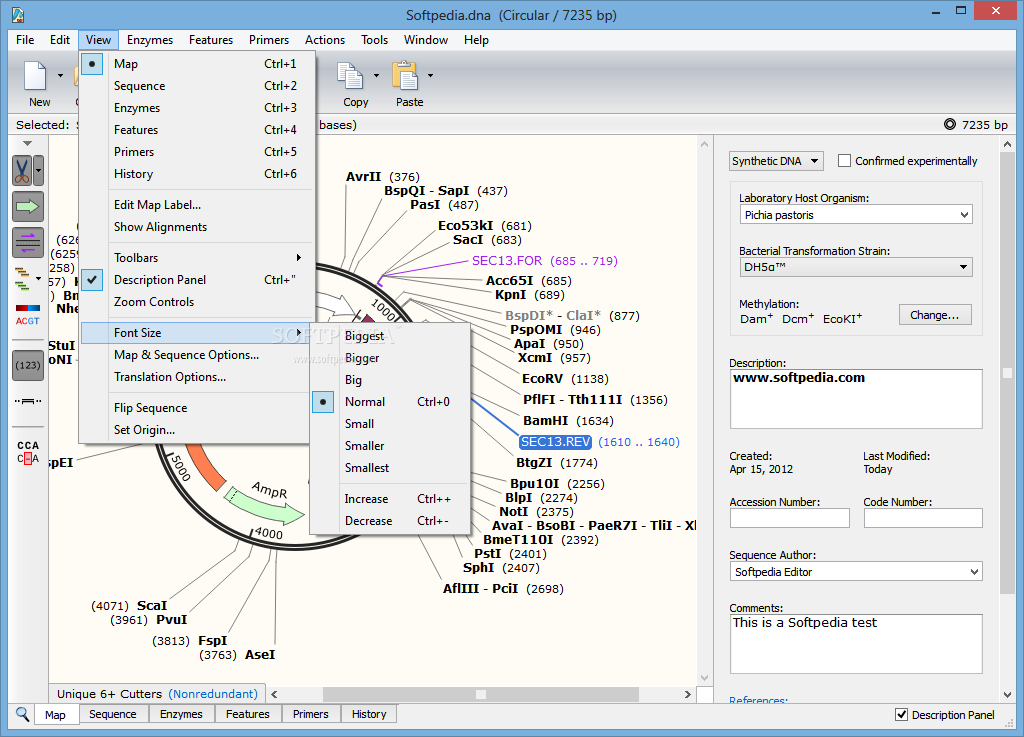Uncheck the Description Panel checkbox at bottom
1024x737 pixels.
point(901,714)
